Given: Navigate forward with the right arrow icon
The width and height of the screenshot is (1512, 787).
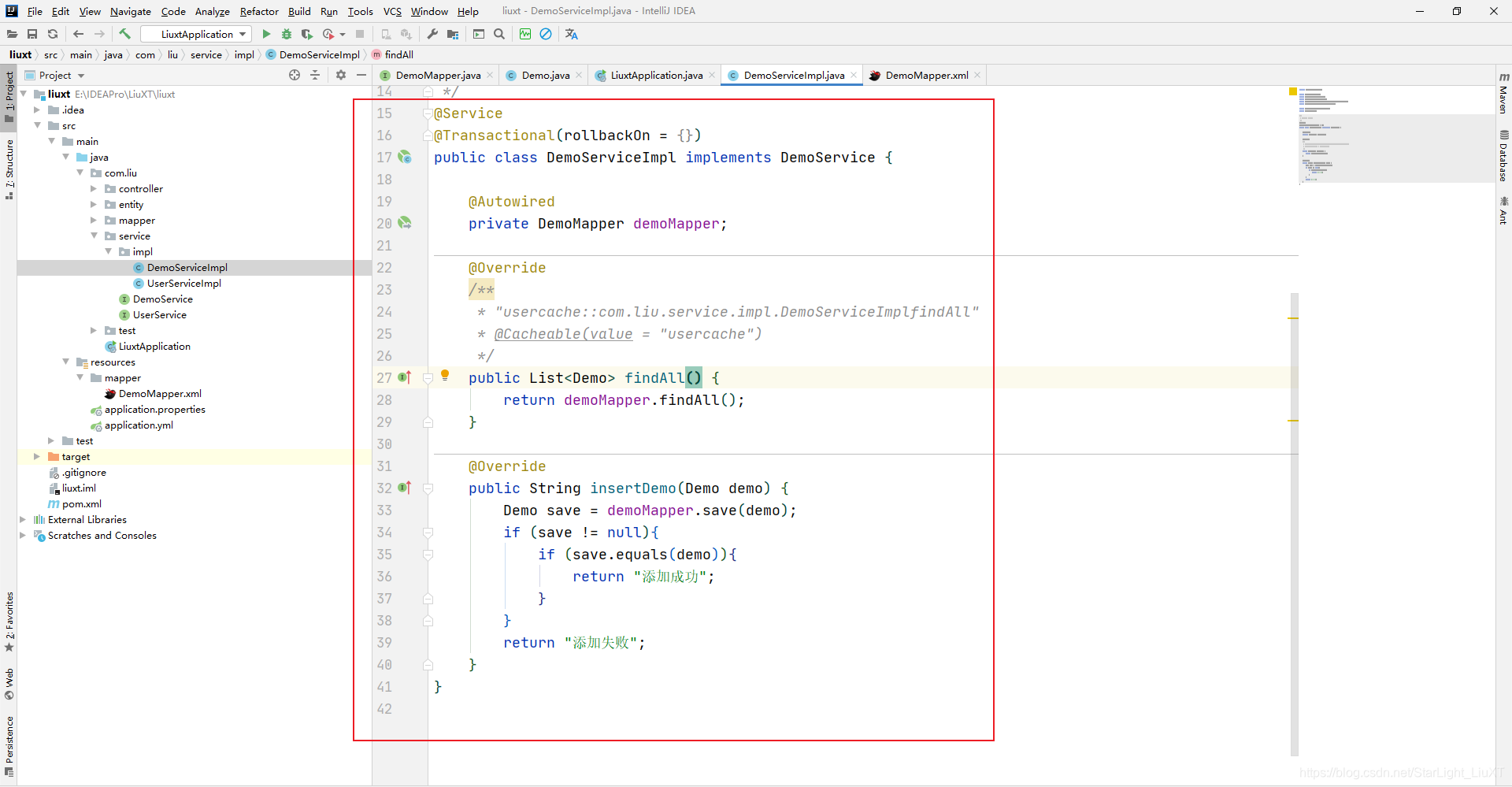Looking at the screenshot, I should tap(99, 34).
